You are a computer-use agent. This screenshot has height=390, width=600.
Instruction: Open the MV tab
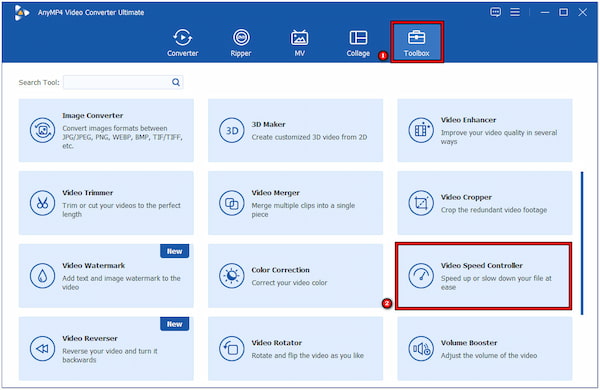(299, 43)
